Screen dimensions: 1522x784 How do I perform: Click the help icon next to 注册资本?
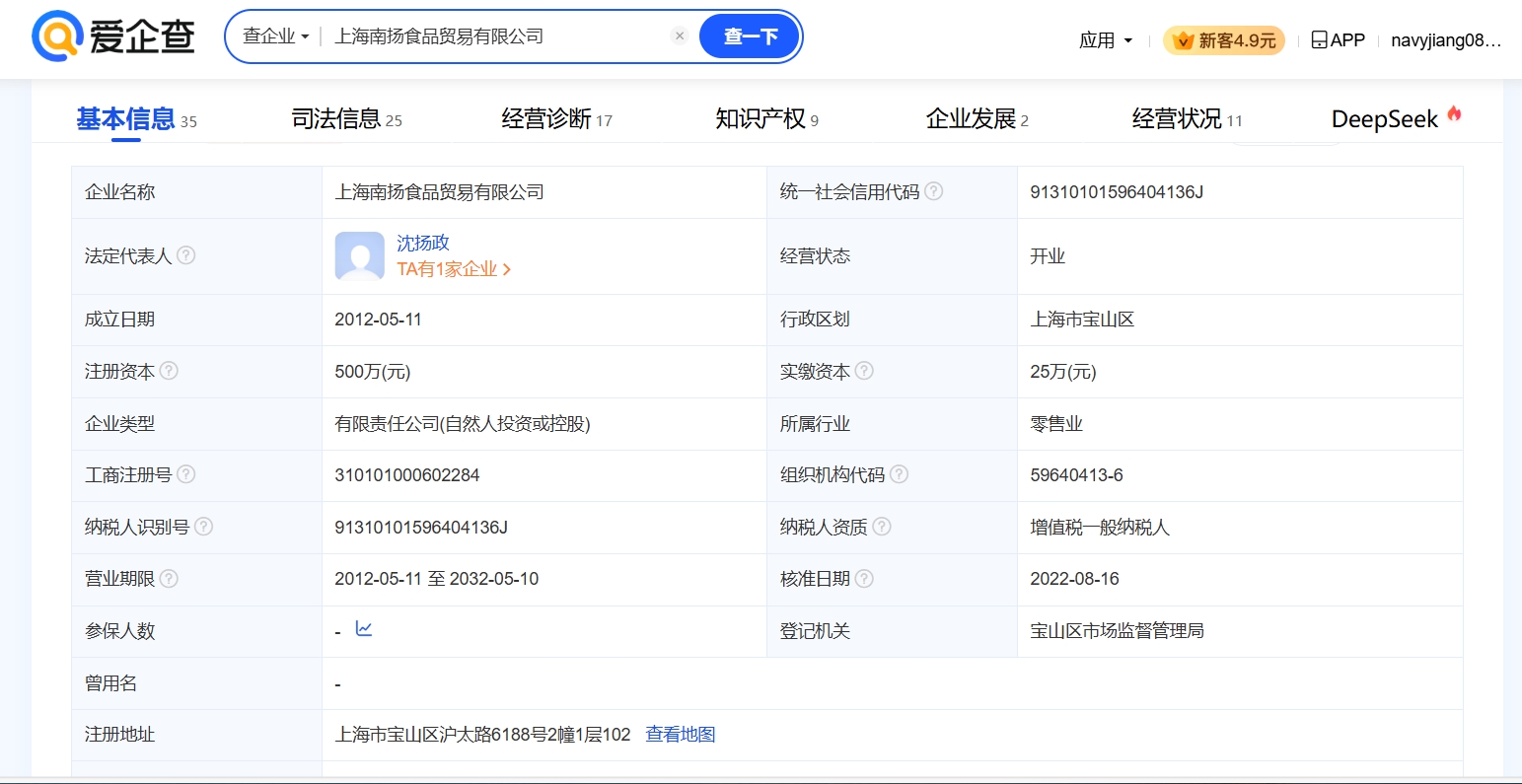coord(169,371)
